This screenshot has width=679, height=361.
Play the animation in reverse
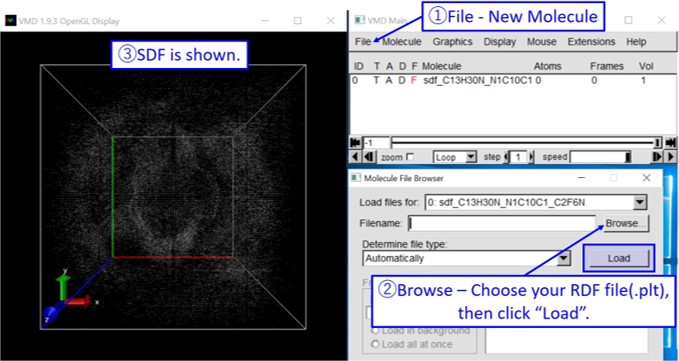coord(355,157)
